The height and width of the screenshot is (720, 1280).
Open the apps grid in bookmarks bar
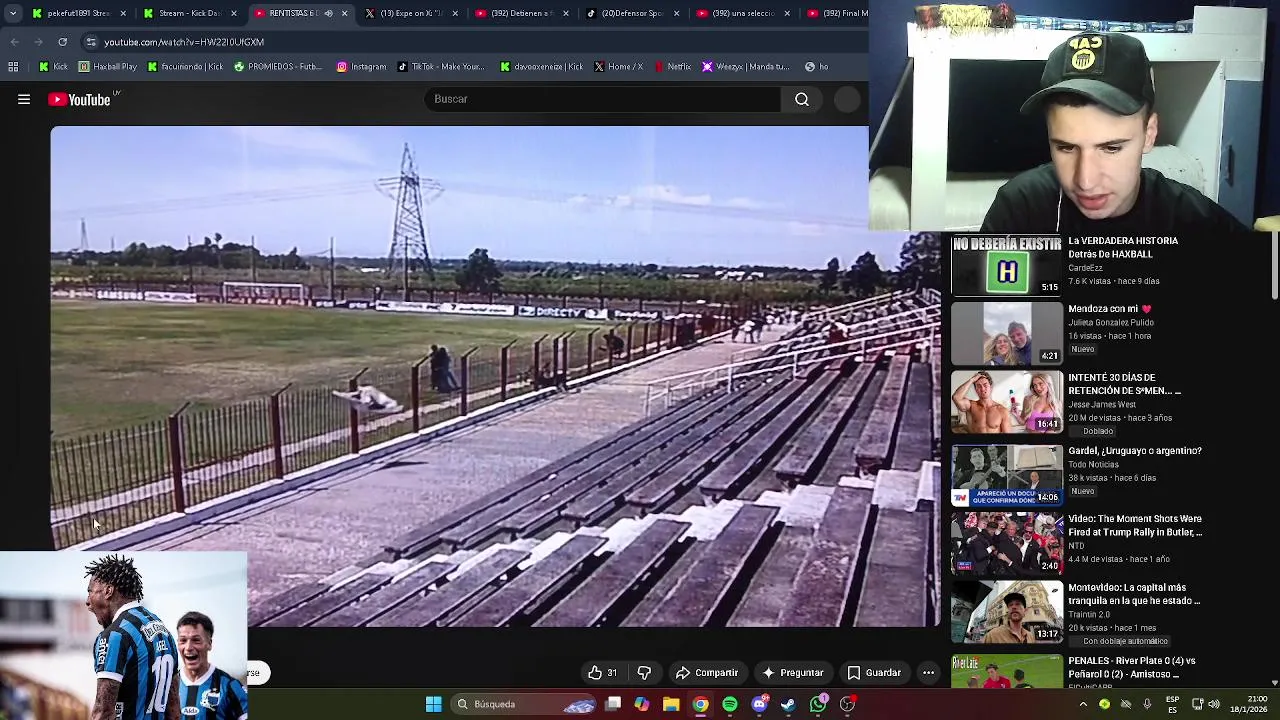(x=13, y=67)
